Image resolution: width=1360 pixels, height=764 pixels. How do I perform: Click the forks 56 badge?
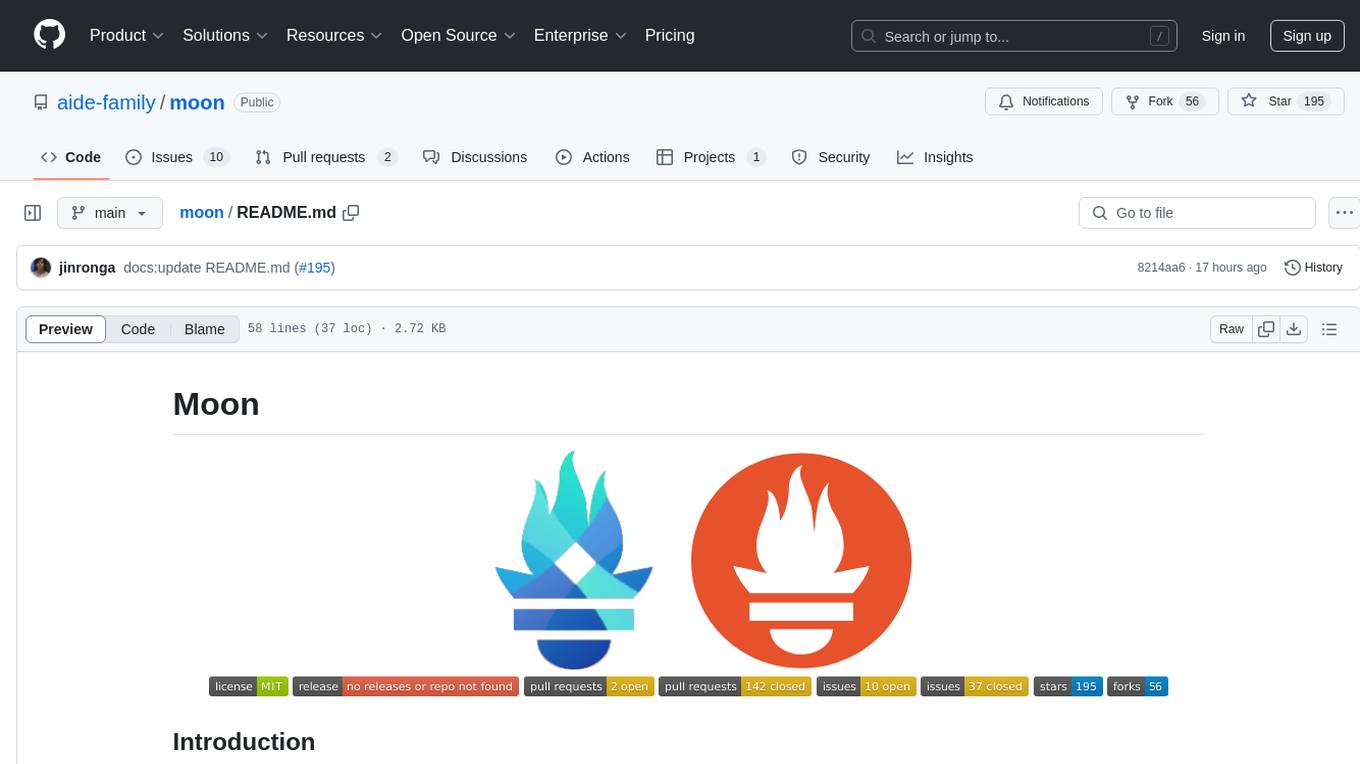[1137, 686]
